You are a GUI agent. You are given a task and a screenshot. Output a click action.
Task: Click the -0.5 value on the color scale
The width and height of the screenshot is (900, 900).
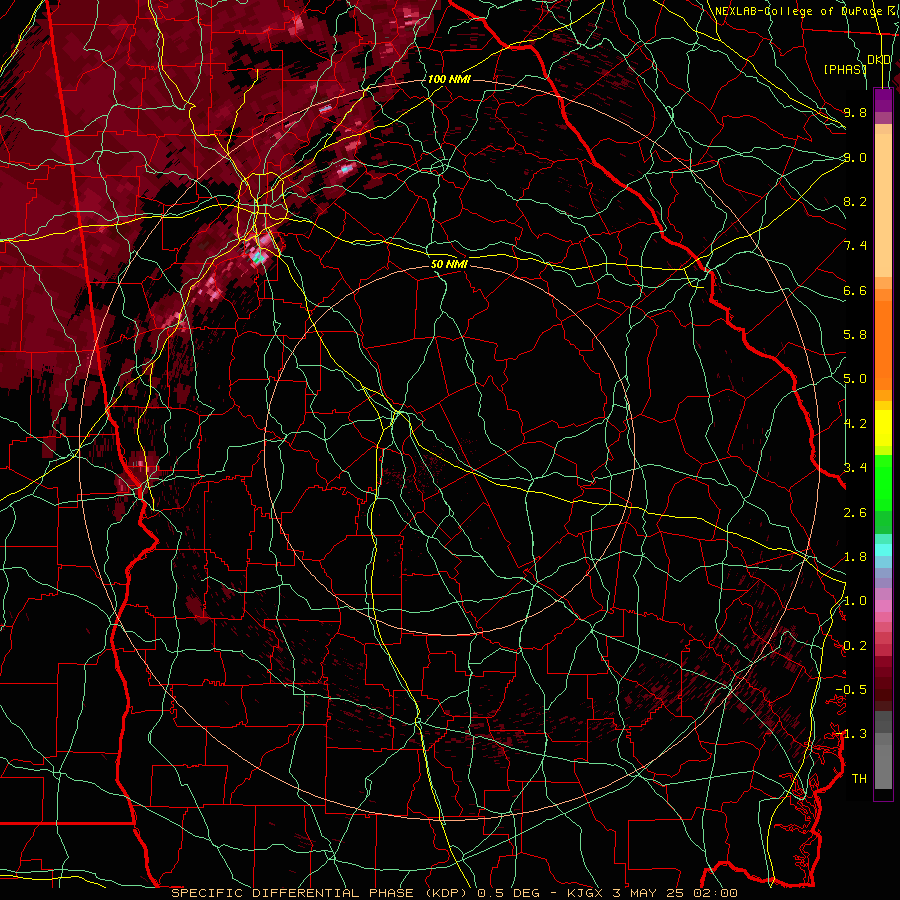[x=851, y=690]
